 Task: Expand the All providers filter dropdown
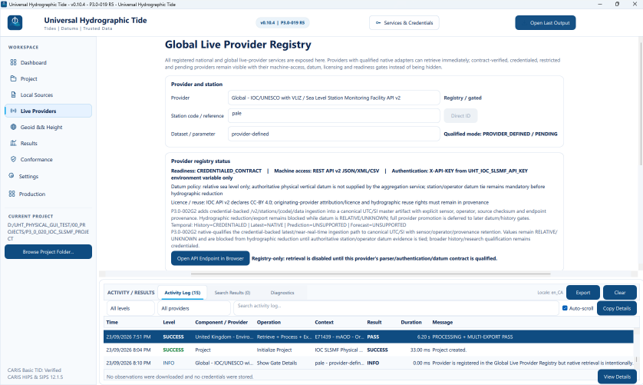pyautogui.click(x=194, y=308)
